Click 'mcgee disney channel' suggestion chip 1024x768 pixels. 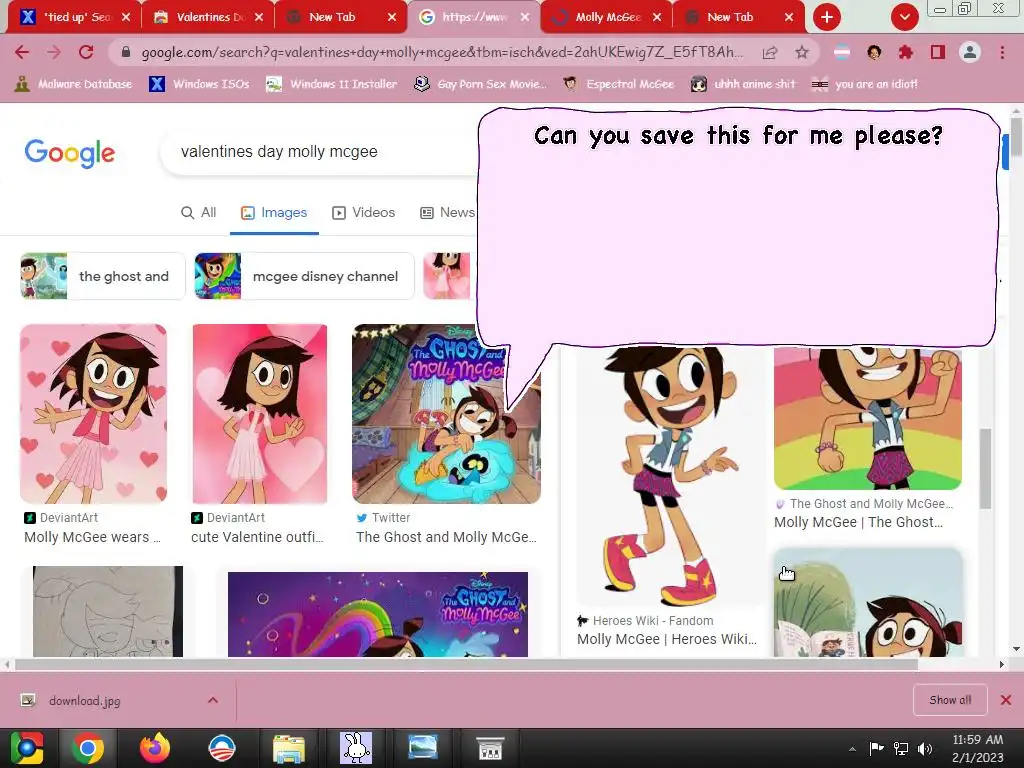tap(304, 276)
